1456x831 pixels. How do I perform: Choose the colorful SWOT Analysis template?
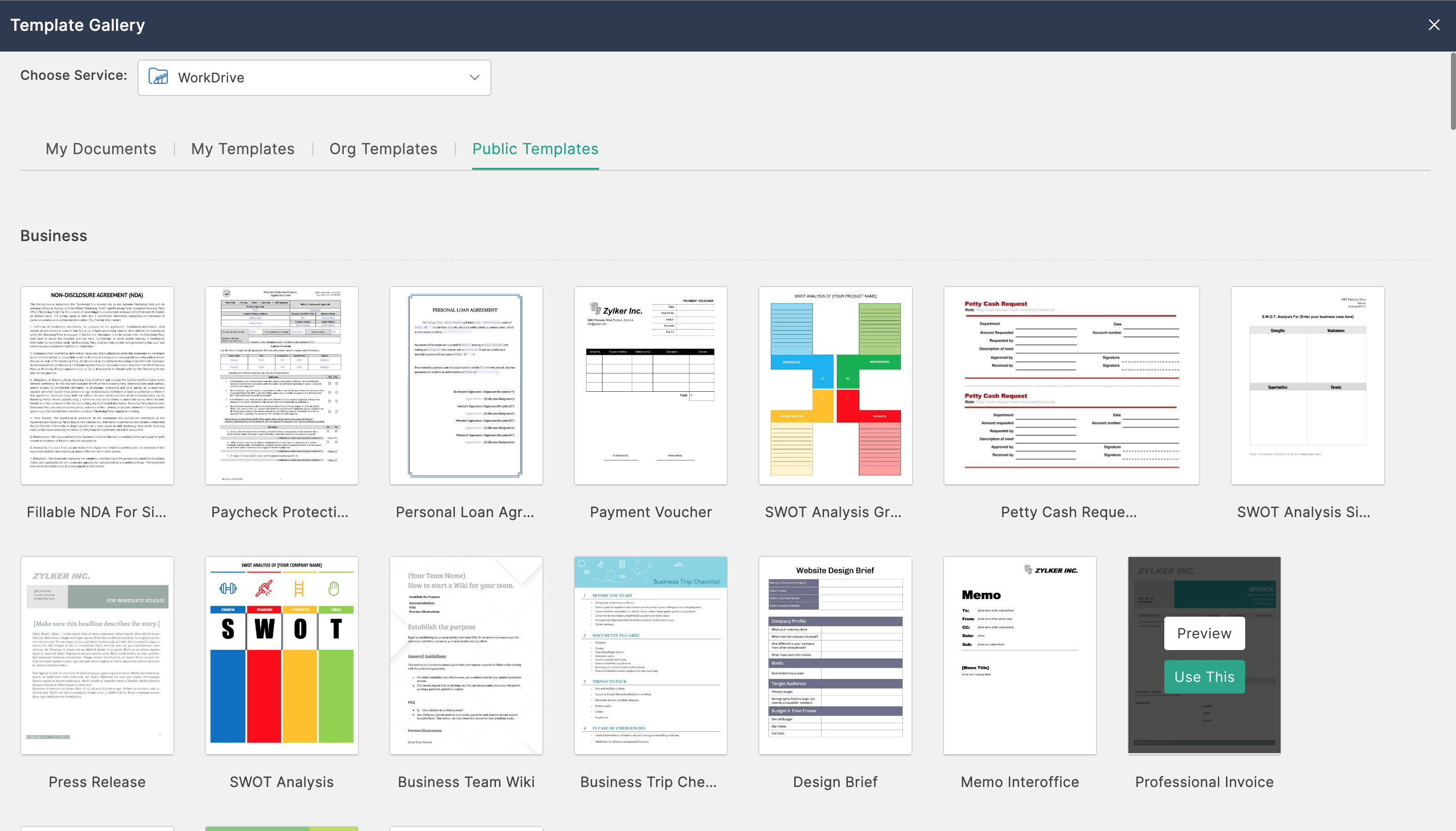click(282, 655)
